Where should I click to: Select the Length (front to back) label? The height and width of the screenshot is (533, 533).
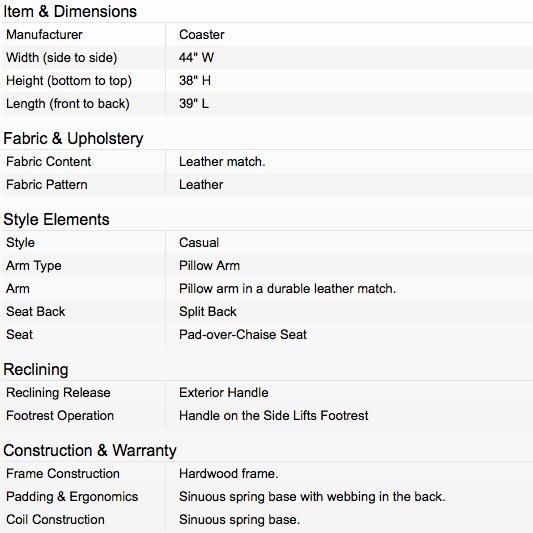(68, 104)
